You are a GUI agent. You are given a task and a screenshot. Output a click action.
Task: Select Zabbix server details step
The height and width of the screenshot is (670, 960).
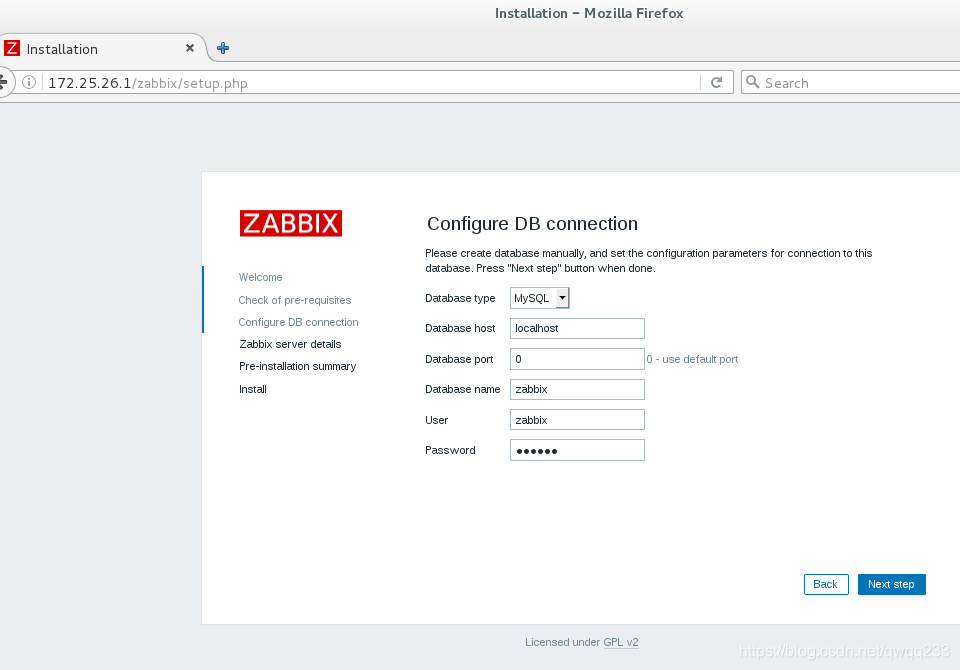[290, 344]
